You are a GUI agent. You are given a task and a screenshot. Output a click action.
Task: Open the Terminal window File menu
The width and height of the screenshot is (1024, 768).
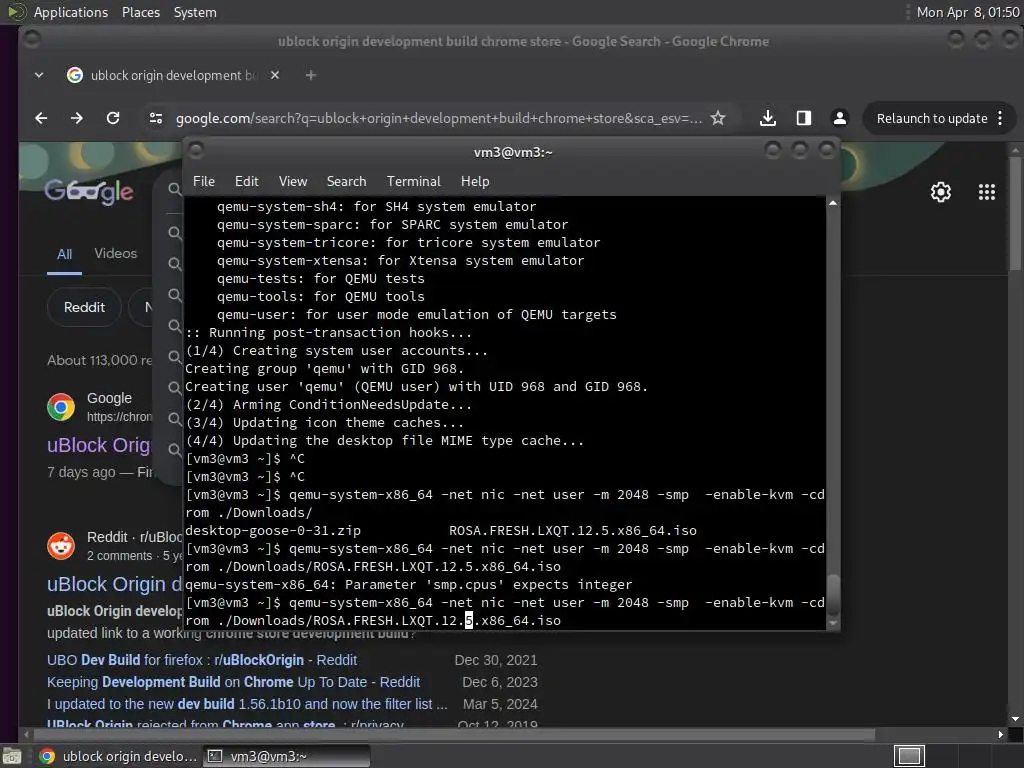204,181
